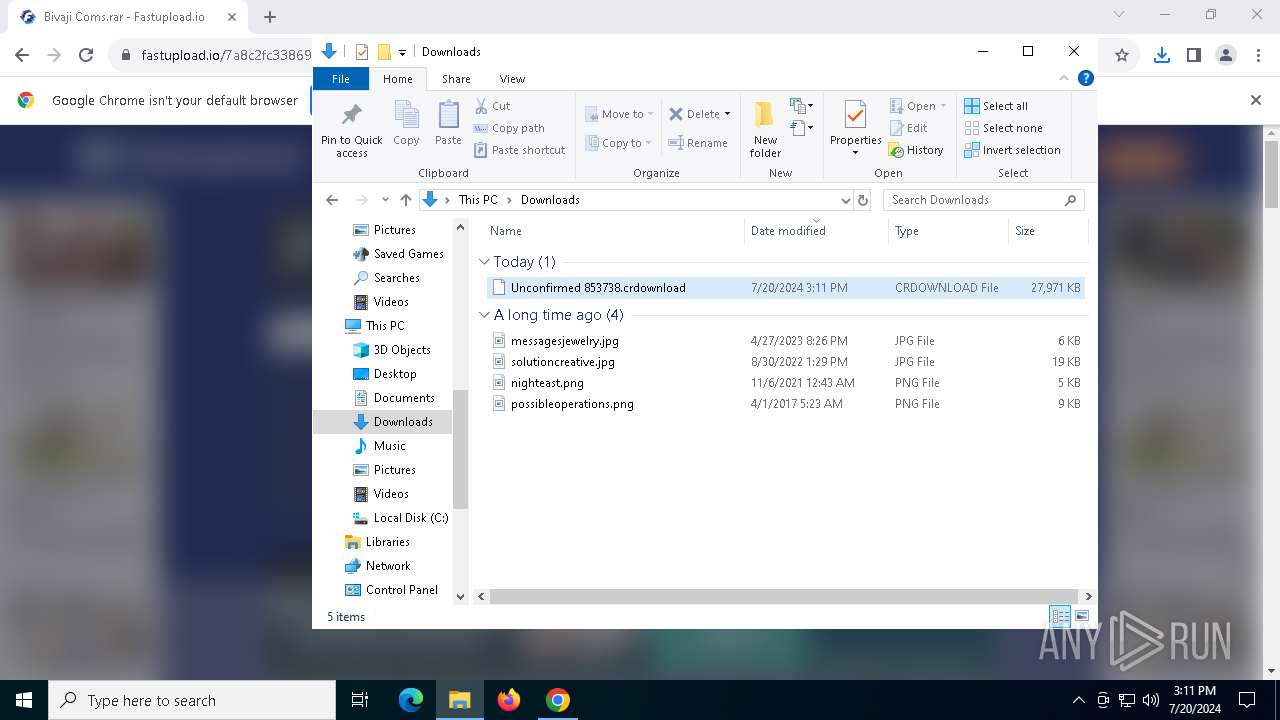Go up one folder level
This screenshot has height=720, width=1280.
click(x=405, y=200)
